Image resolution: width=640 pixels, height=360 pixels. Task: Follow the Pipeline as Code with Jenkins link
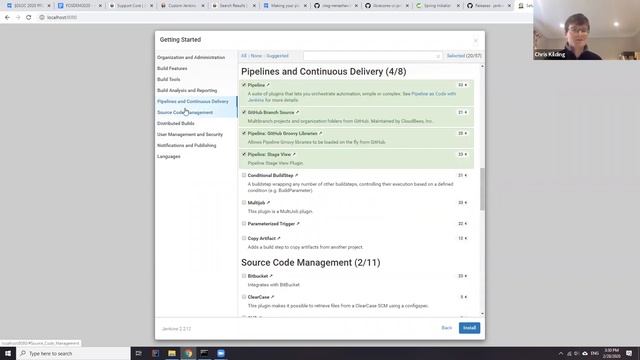[x=433, y=94]
